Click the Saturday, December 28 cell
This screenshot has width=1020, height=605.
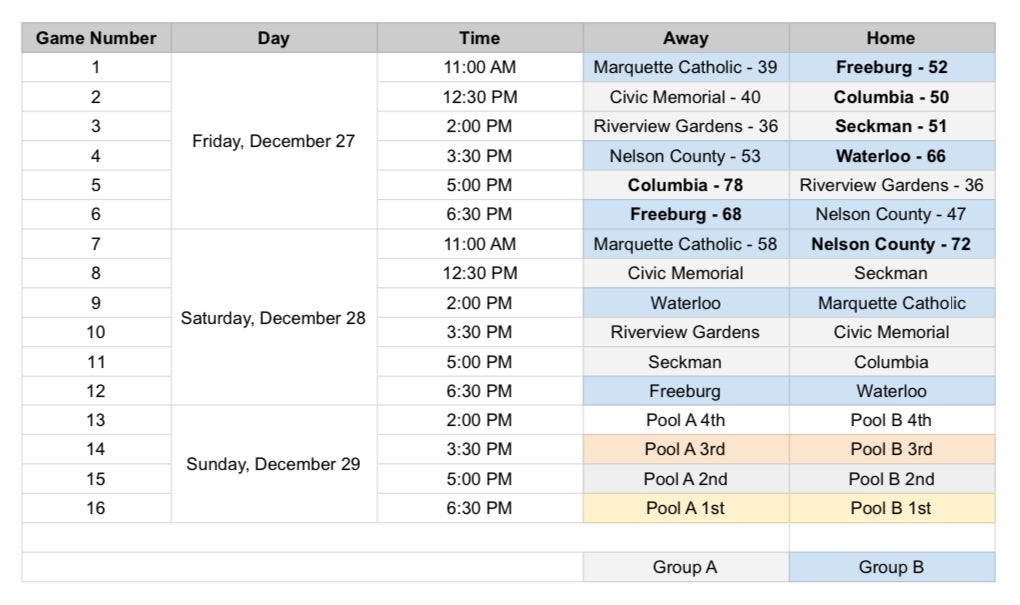tap(273, 318)
